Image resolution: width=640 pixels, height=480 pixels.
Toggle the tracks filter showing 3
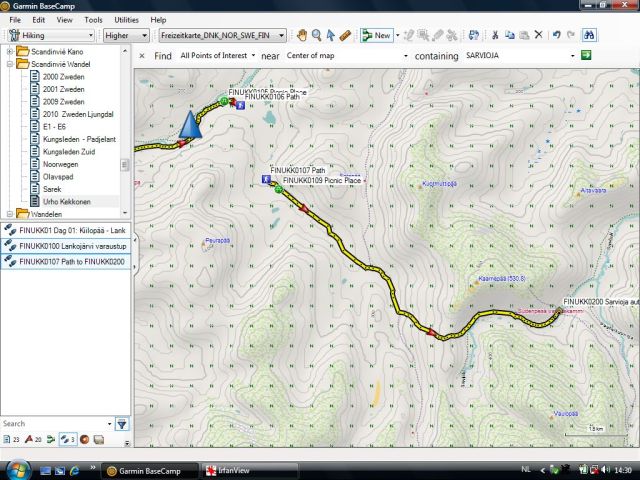[68, 439]
